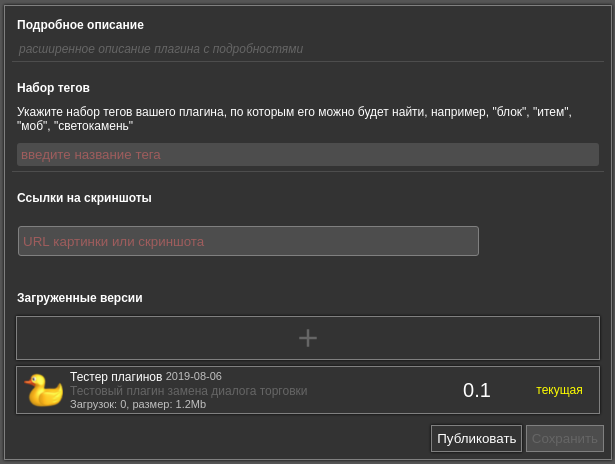Click the screenshot URL input field
Image resolution: width=615 pixels, height=464 pixels.
click(x=248, y=241)
